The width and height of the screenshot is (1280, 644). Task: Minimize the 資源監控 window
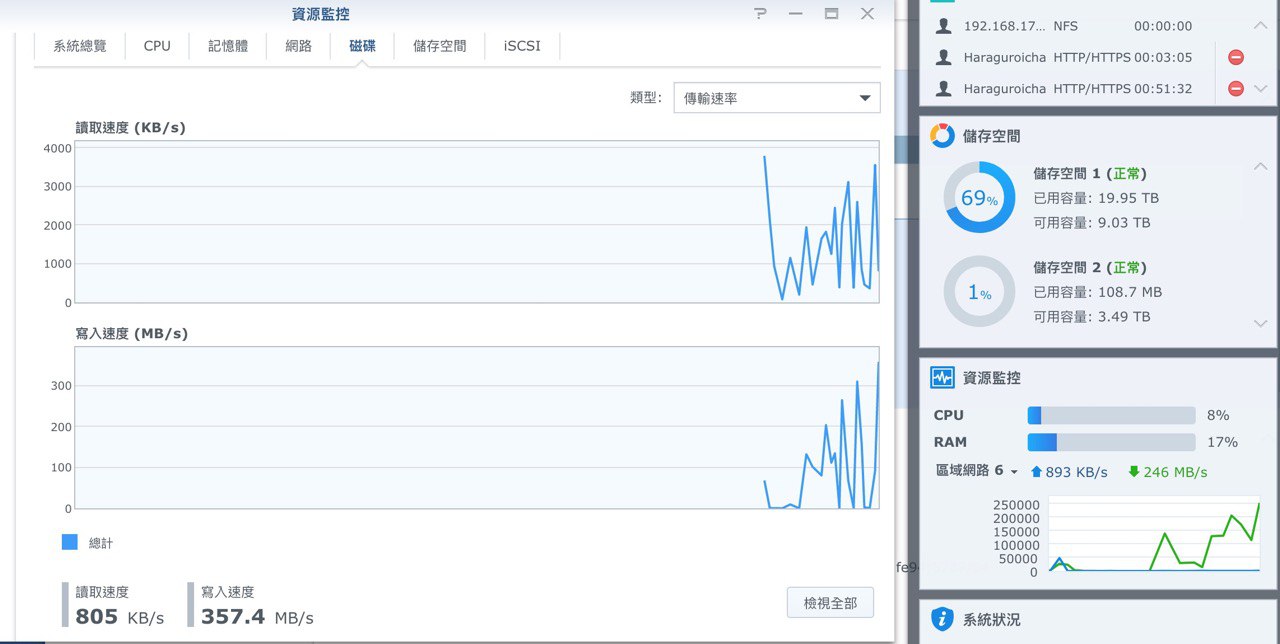(x=796, y=14)
